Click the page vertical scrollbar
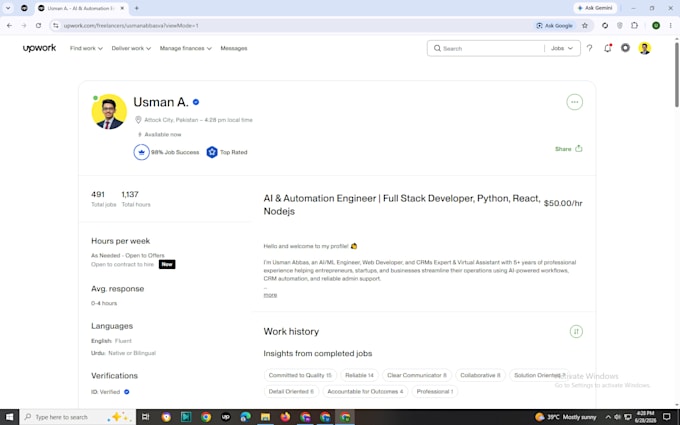The height and width of the screenshot is (425, 680). [x=677, y=74]
